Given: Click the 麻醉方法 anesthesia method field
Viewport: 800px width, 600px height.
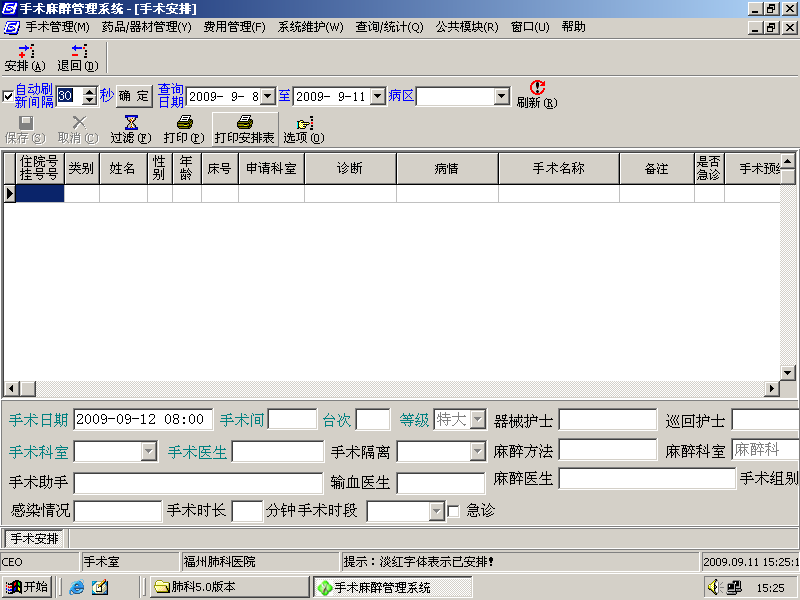Looking at the screenshot, I should (608, 449).
